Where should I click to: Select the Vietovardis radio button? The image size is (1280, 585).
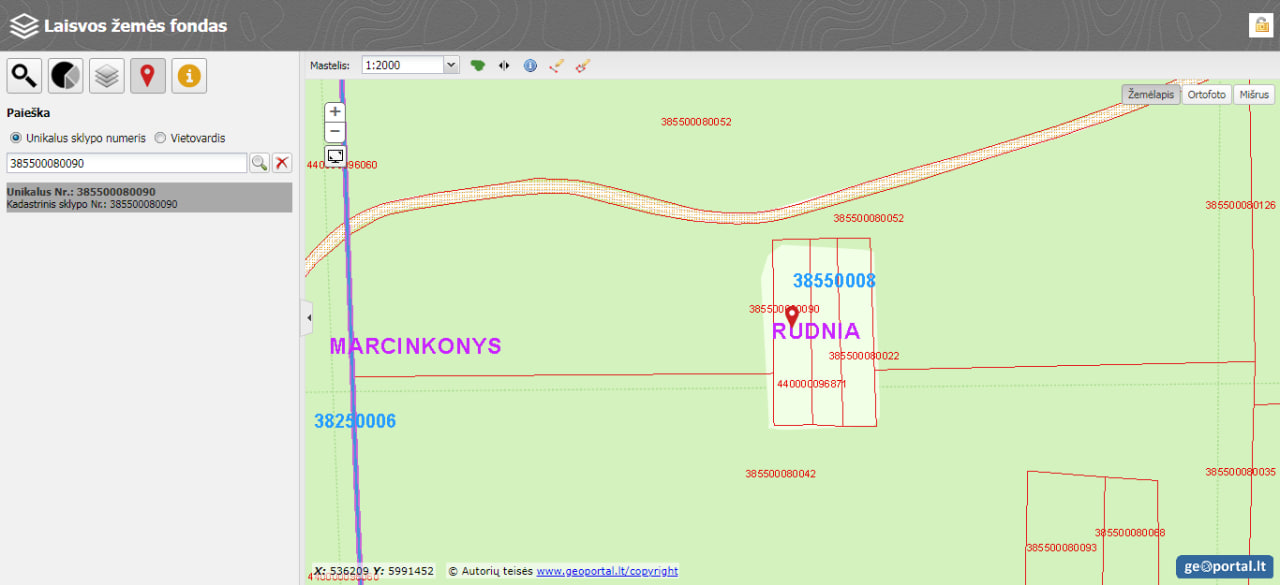point(160,138)
